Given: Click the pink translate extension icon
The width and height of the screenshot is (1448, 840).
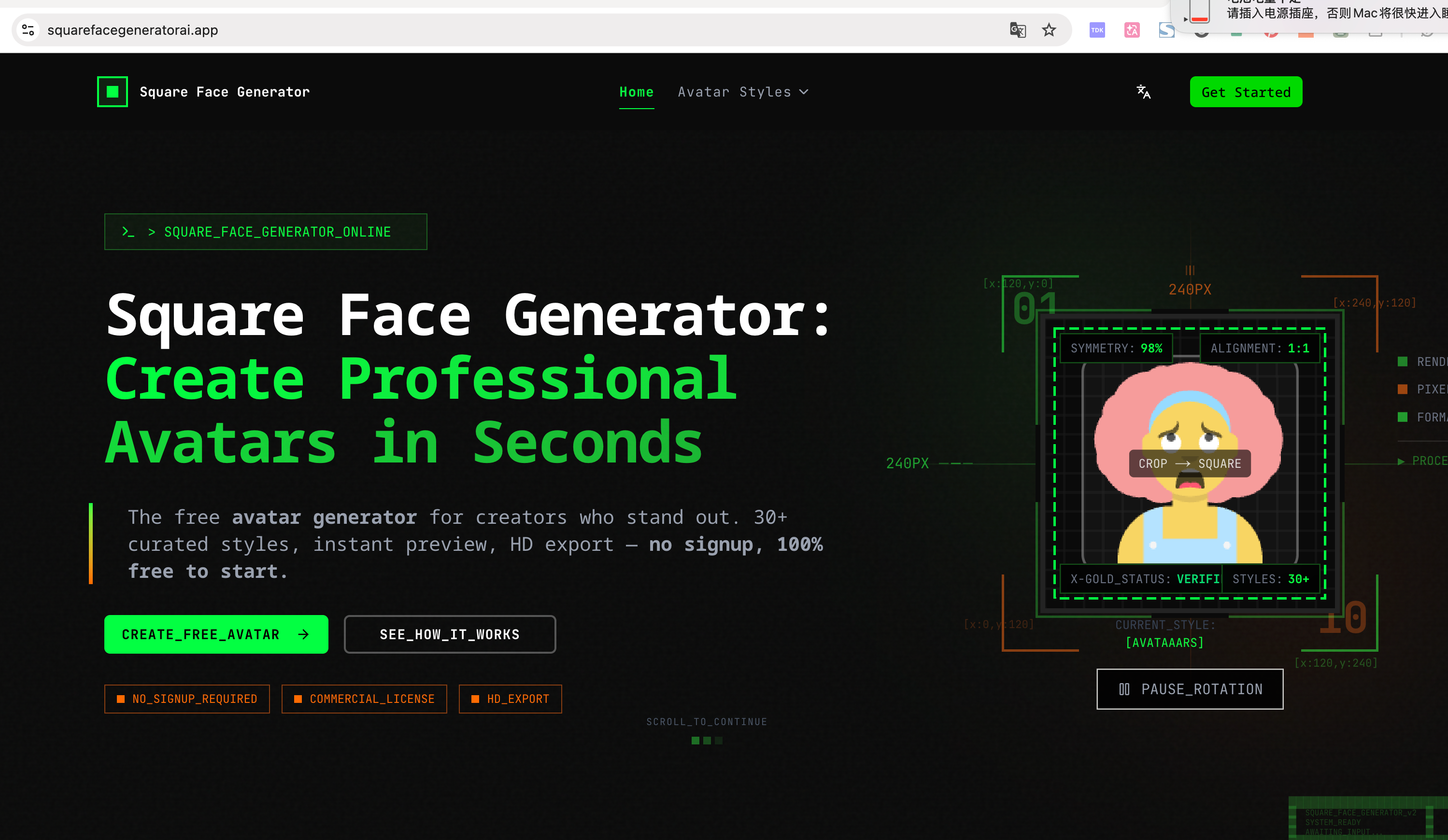Looking at the screenshot, I should 1131,30.
